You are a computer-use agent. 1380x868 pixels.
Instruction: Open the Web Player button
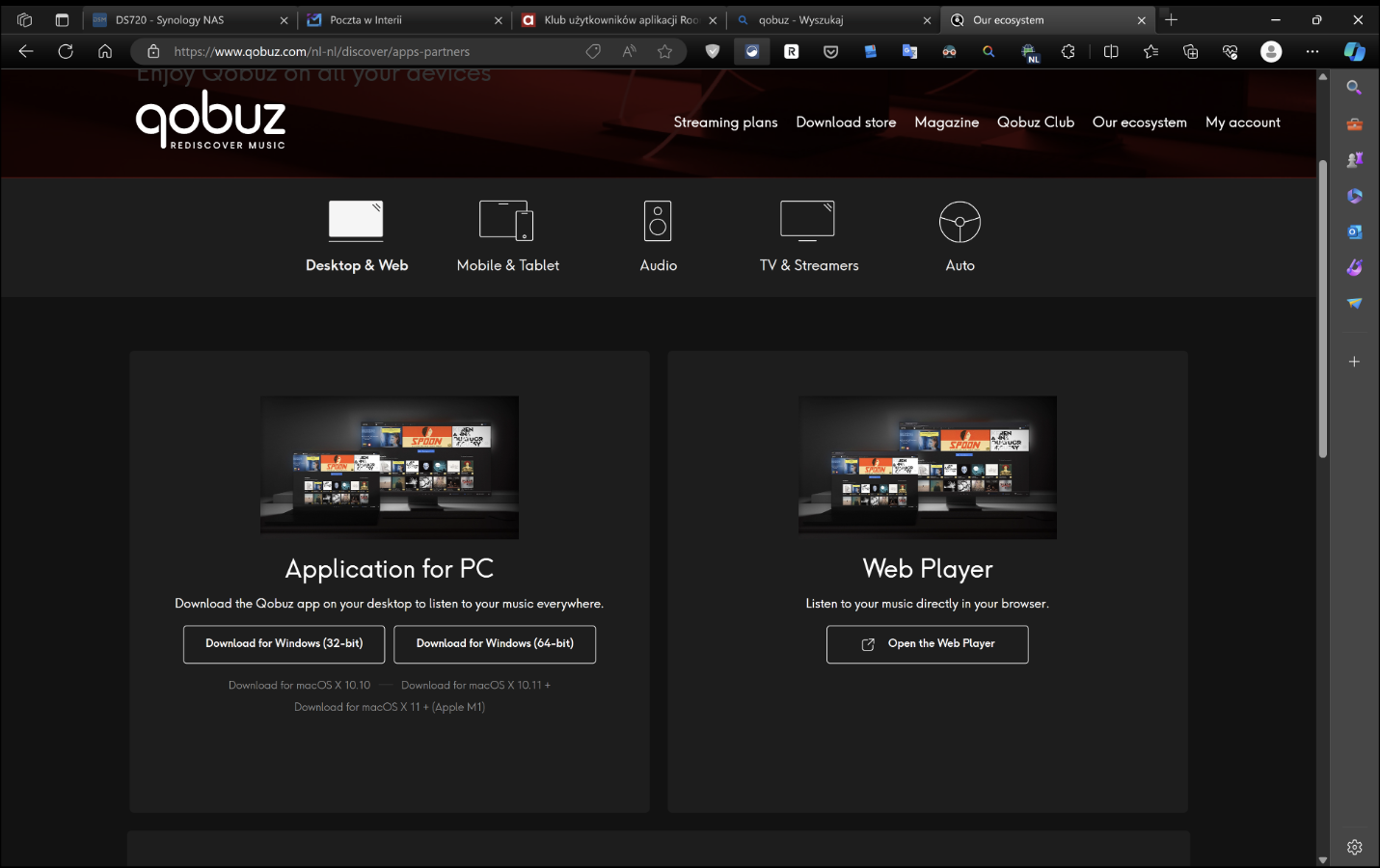[x=927, y=644]
